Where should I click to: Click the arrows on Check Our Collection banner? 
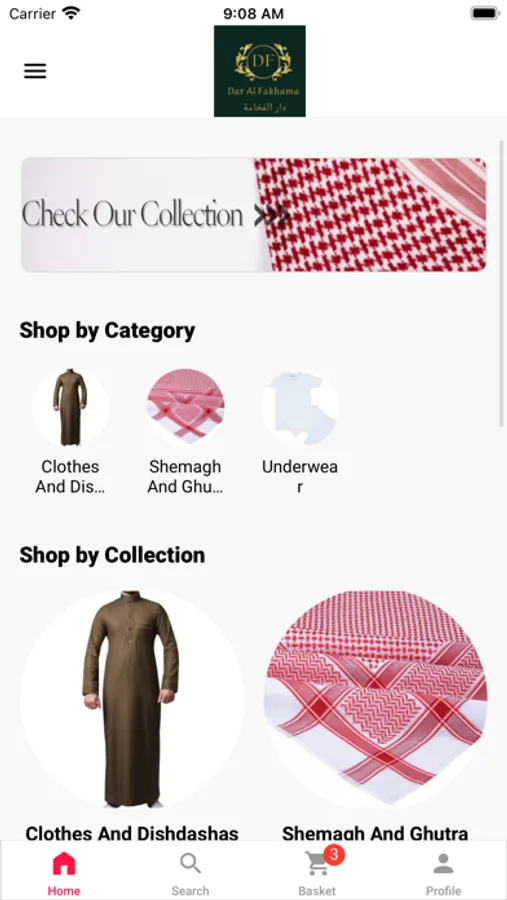coord(271,215)
